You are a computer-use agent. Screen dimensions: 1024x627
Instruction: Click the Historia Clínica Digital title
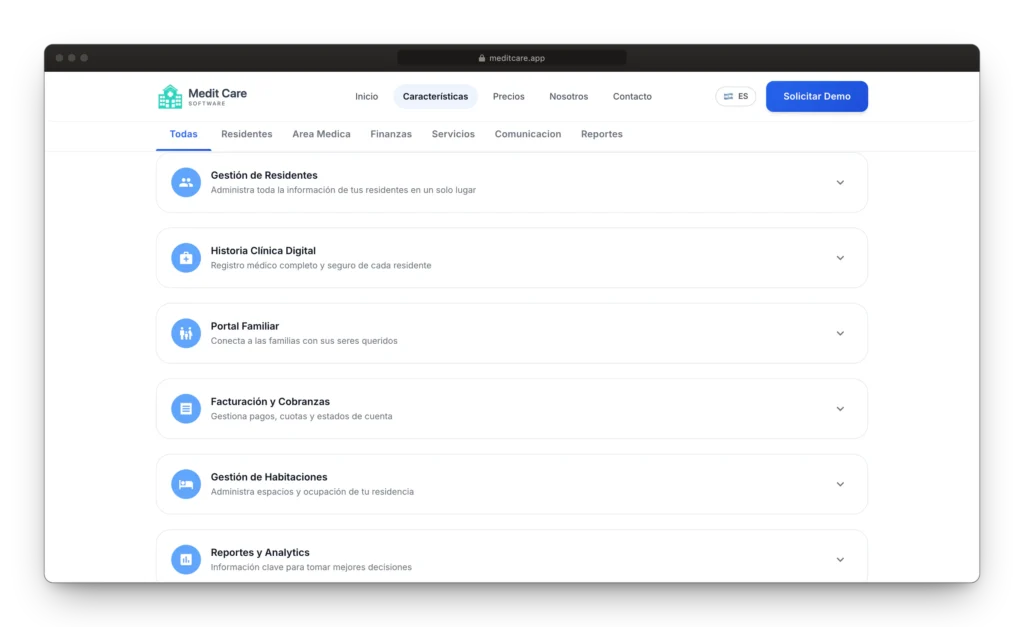tap(263, 251)
